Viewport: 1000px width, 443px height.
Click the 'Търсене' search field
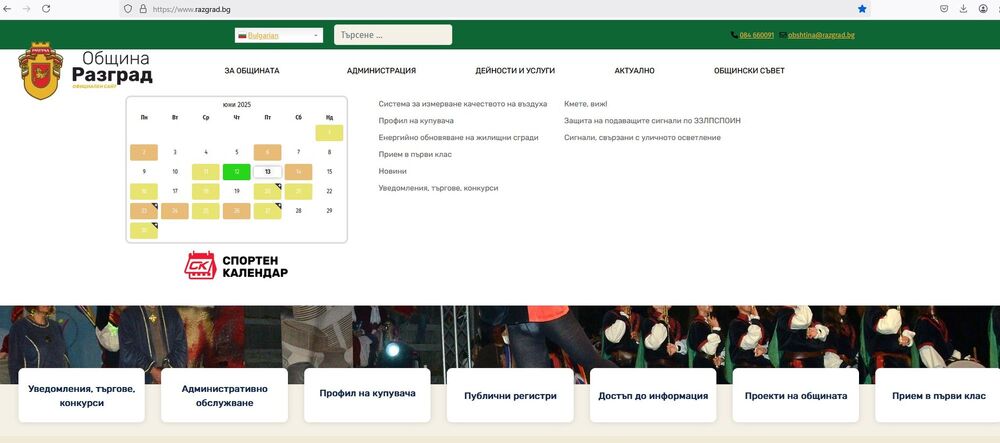[393, 35]
